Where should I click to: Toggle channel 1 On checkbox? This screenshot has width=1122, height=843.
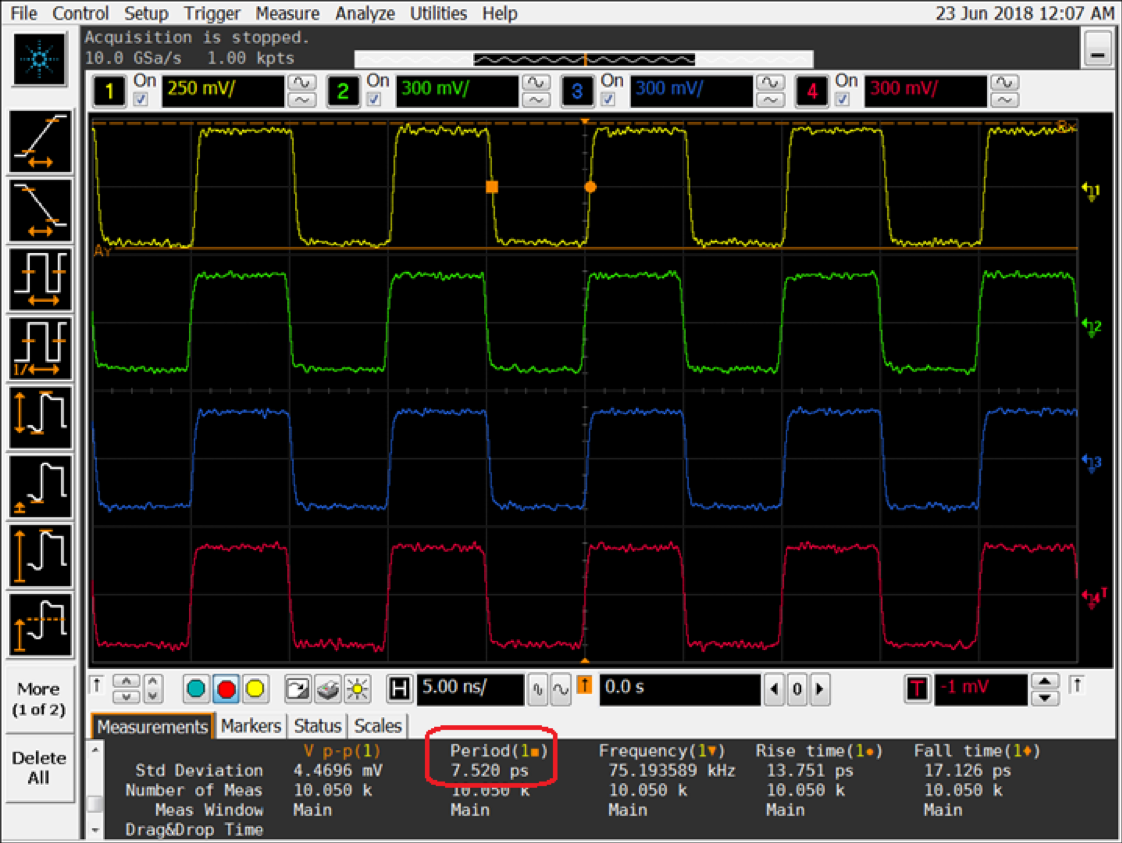coord(141,99)
